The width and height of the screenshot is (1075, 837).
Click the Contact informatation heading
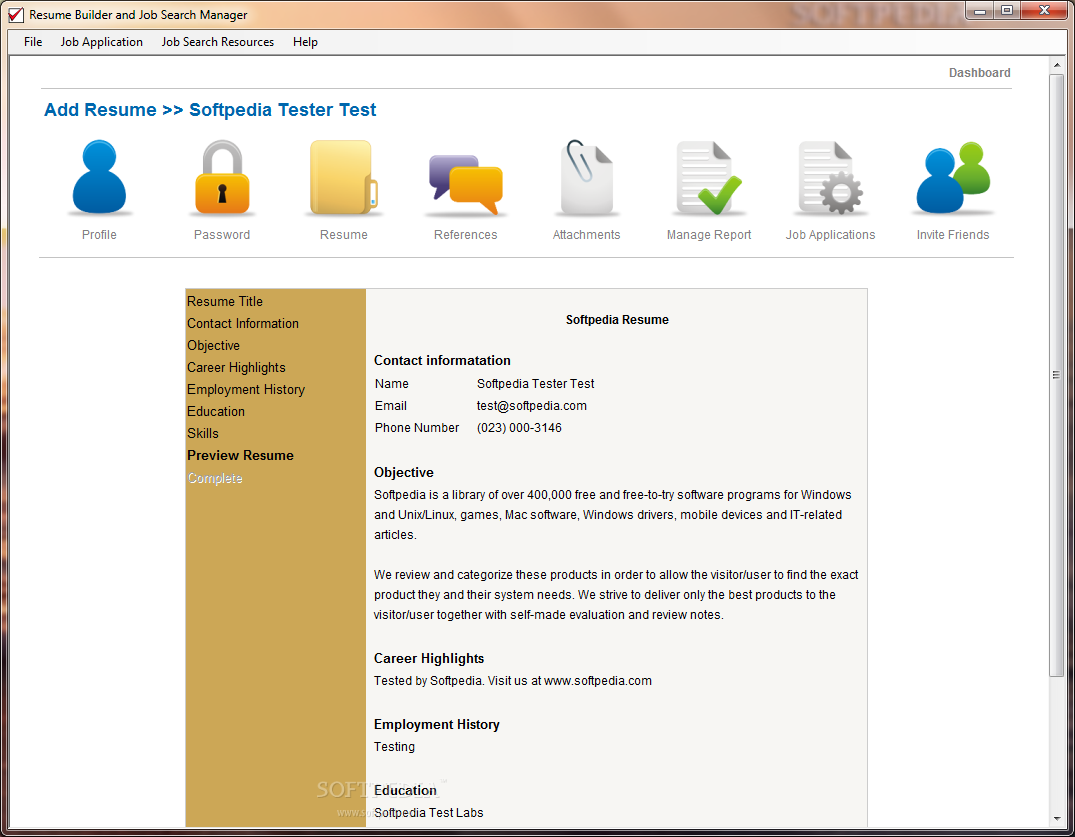[x=442, y=361]
